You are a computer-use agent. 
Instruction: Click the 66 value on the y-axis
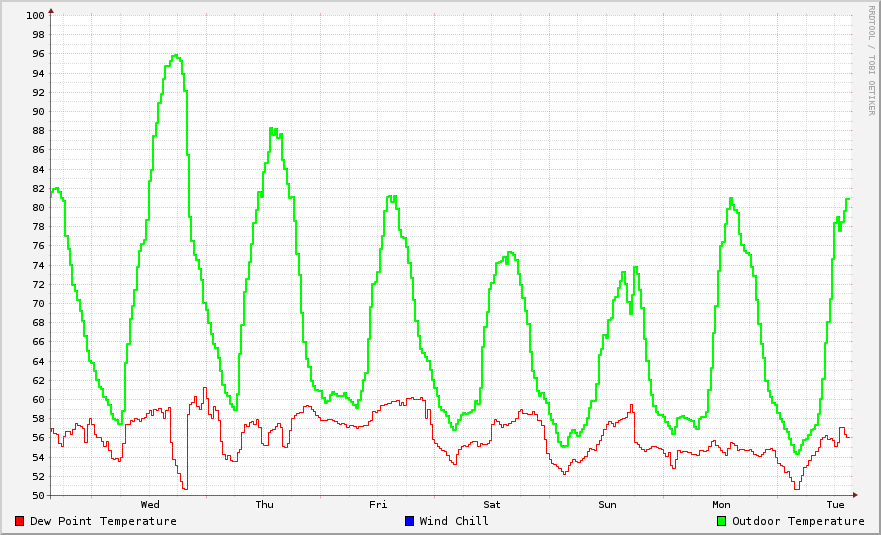click(38, 342)
